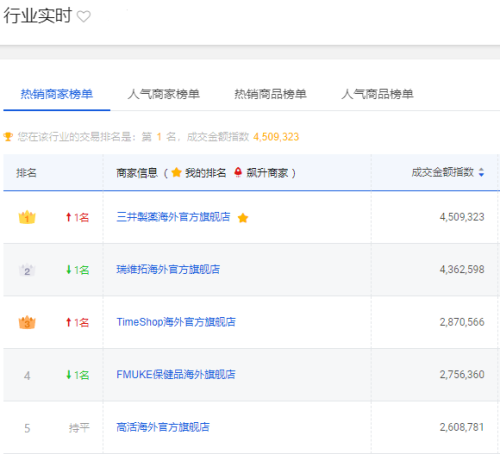500x454 pixels.
Task: Click the silver crown rank 2 icon
Action: 27,270
